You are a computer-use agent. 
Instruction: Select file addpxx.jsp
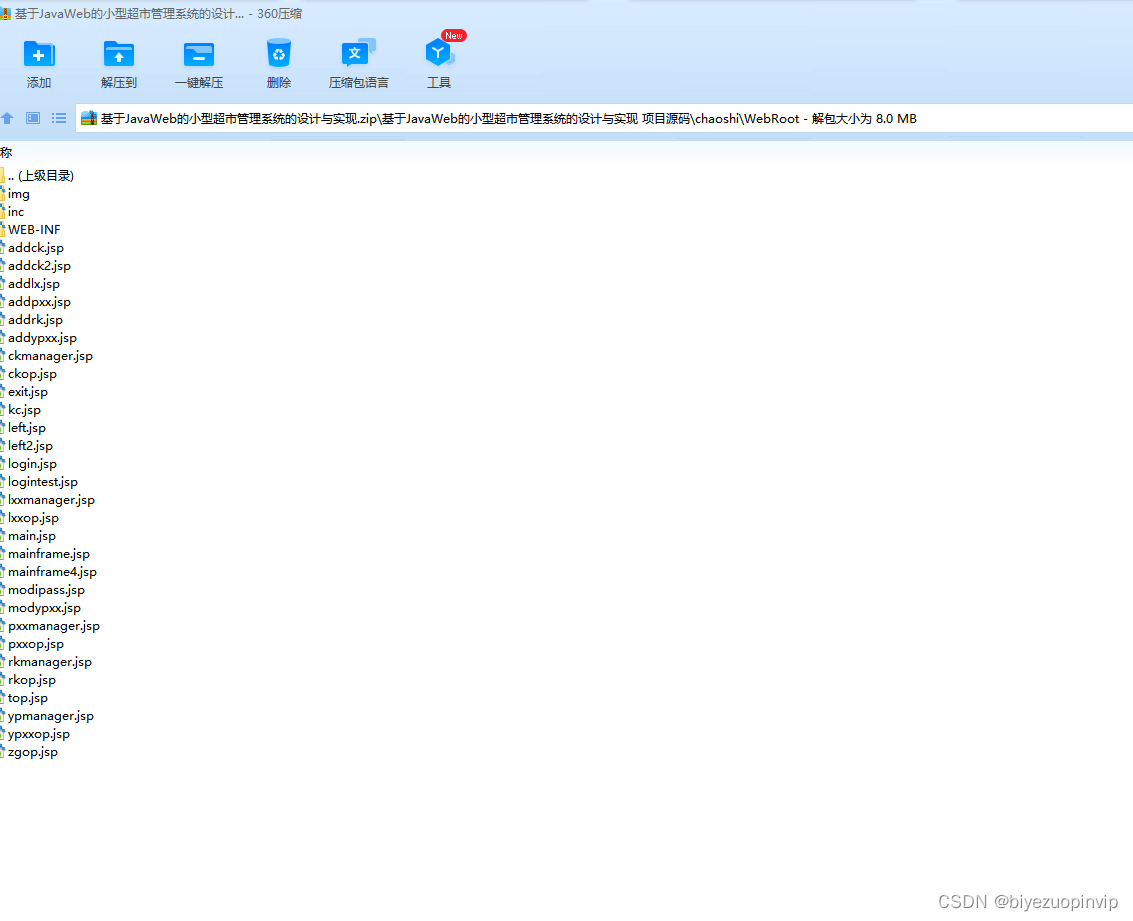(x=35, y=302)
